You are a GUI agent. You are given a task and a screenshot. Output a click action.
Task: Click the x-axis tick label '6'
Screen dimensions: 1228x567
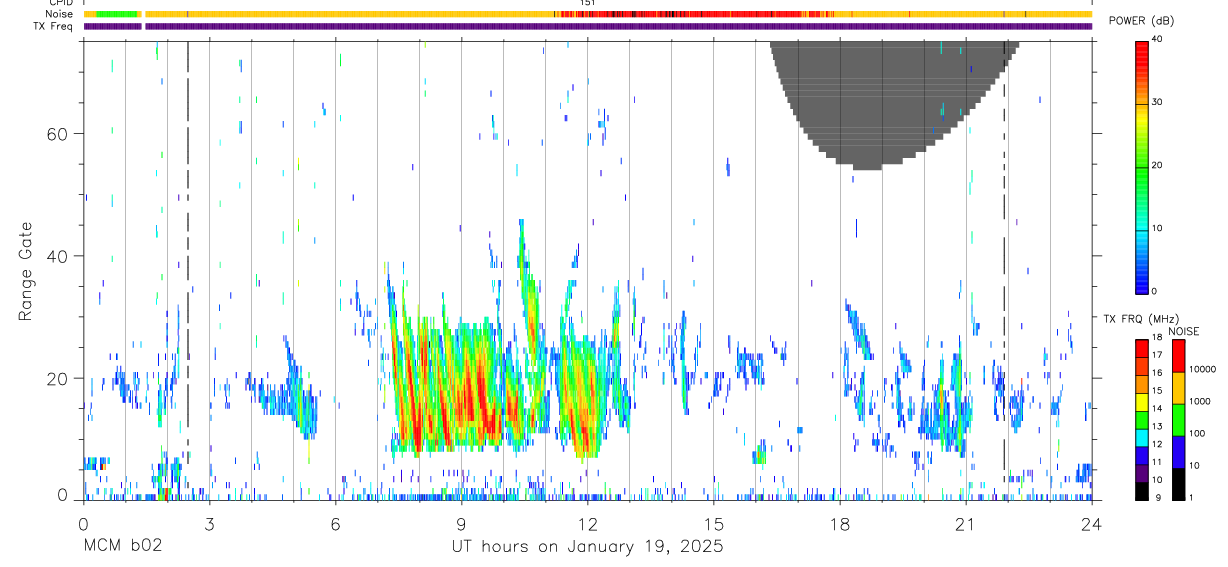tap(335, 524)
